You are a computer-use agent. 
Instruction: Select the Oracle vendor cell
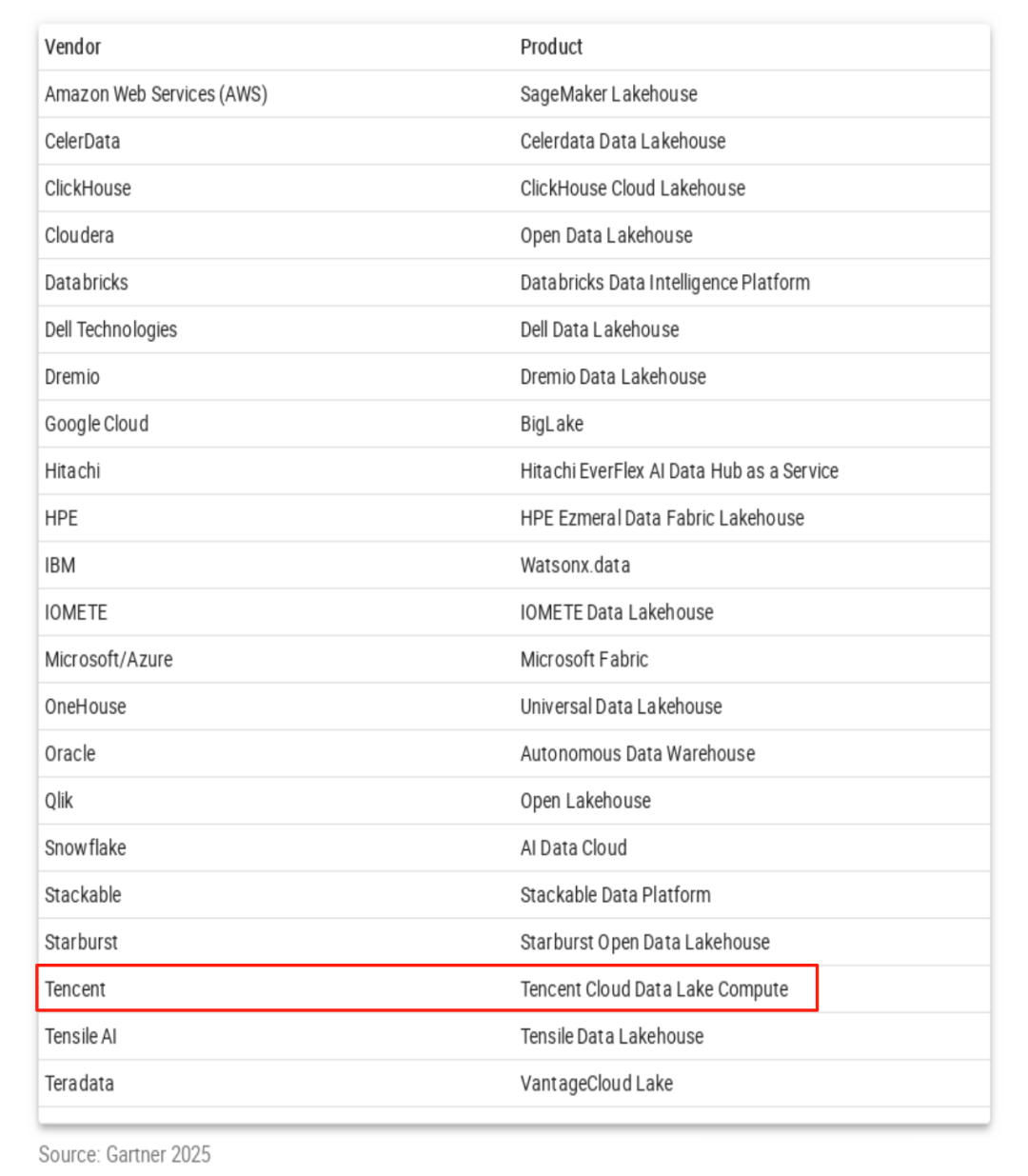click(69, 754)
